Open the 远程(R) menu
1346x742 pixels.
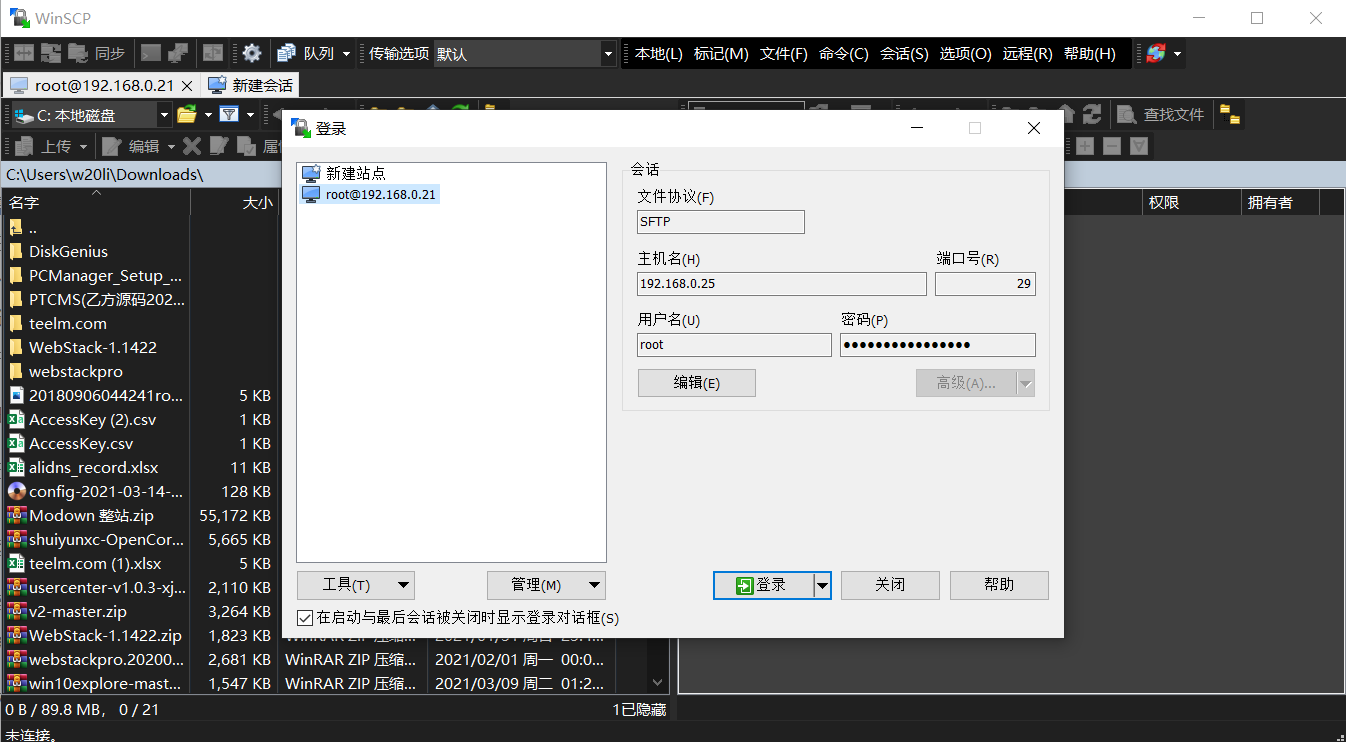tap(1027, 53)
